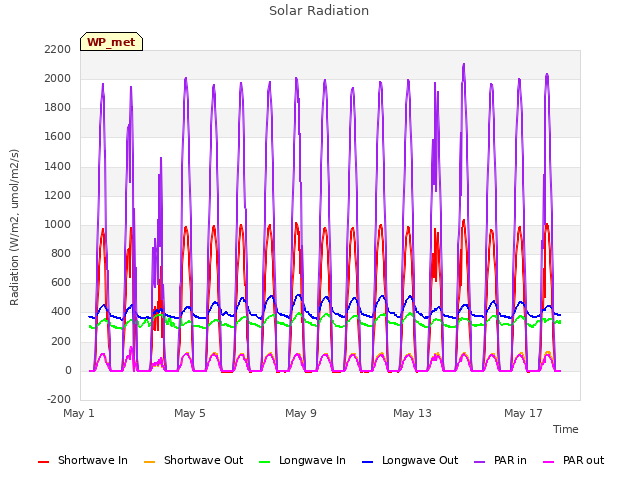Click the red Shortwave In legend swatch
The height and width of the screenshot is (480, 640).
click(x=43, y=462)
